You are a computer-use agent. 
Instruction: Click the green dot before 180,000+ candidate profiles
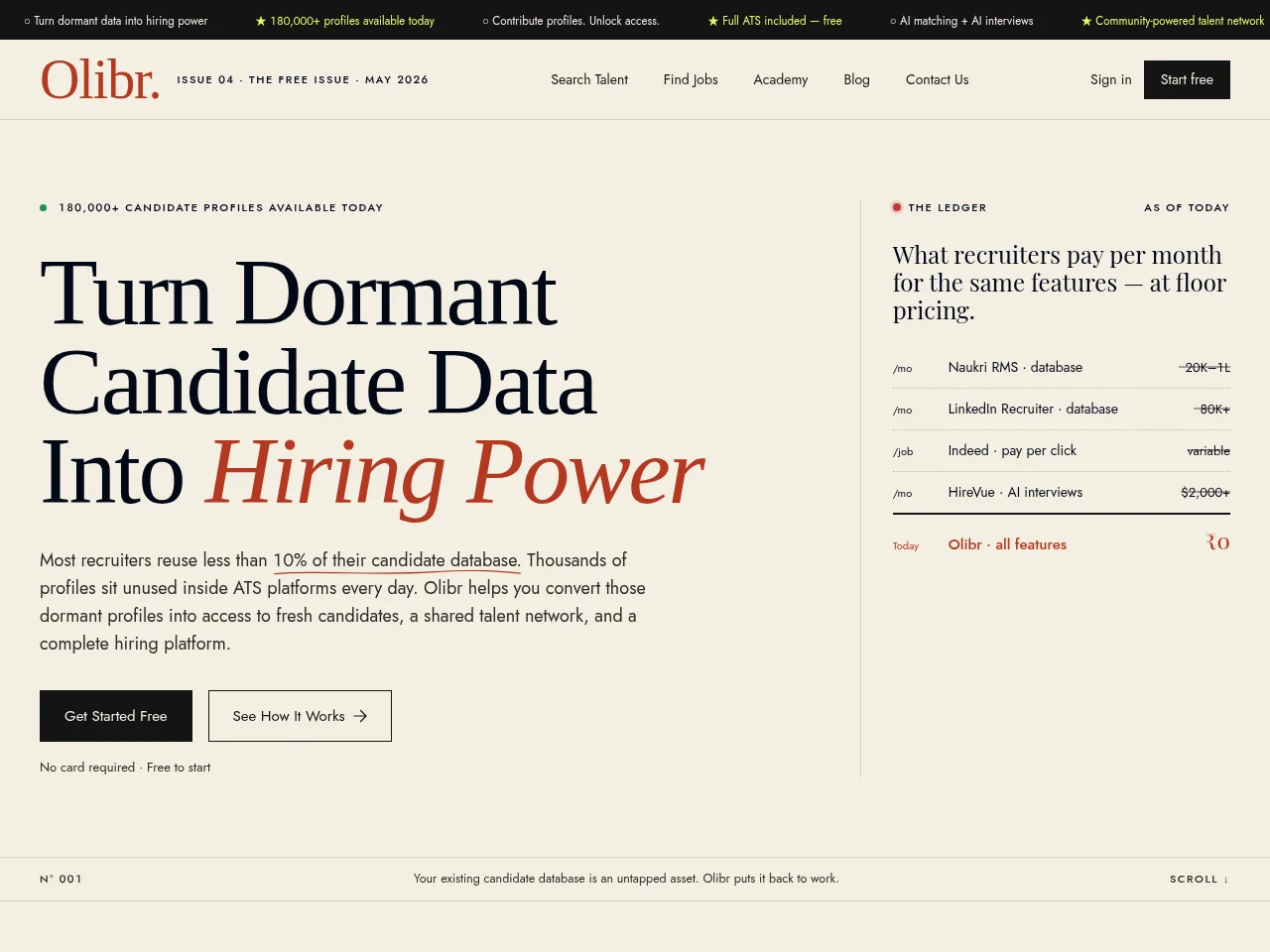(44, 207)
